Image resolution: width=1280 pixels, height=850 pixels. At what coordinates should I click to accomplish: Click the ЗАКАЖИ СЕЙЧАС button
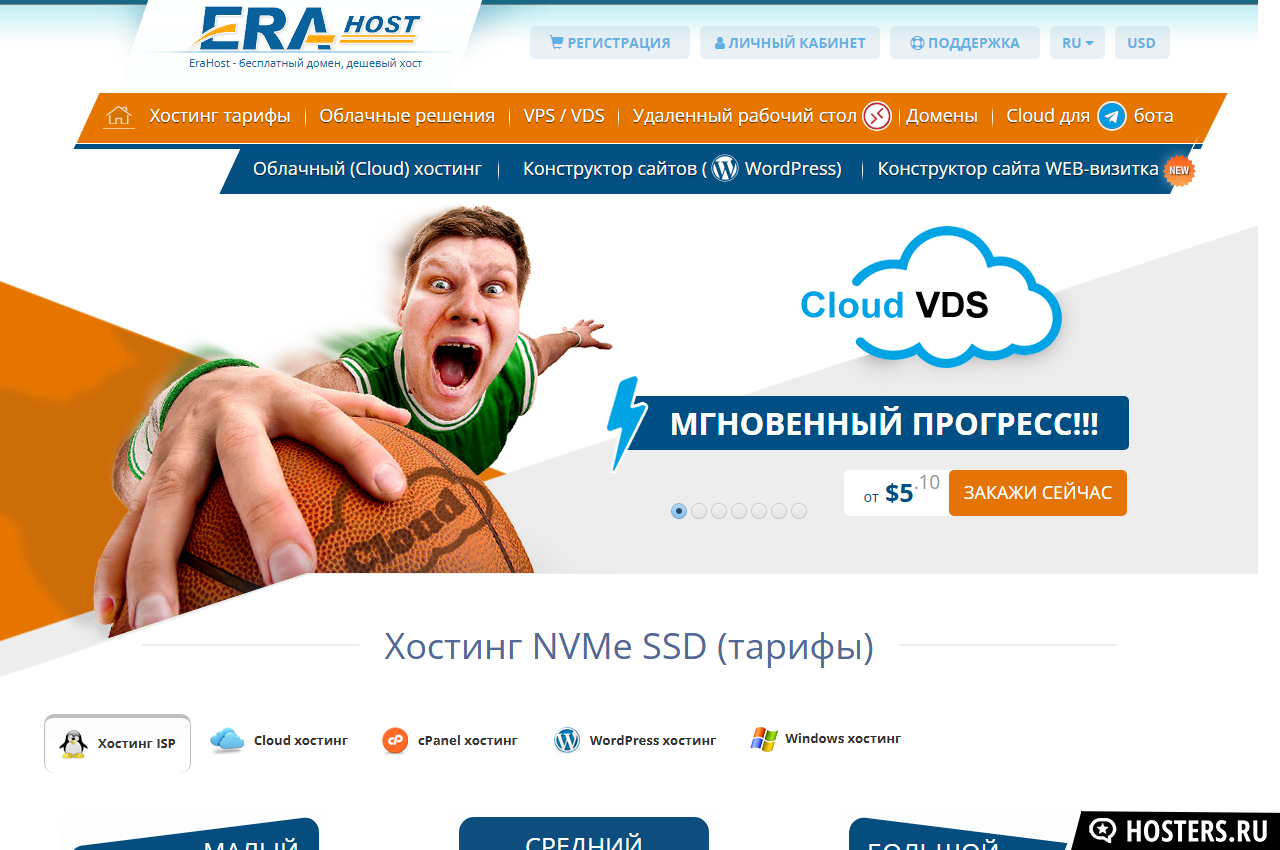click(1038, 493)
